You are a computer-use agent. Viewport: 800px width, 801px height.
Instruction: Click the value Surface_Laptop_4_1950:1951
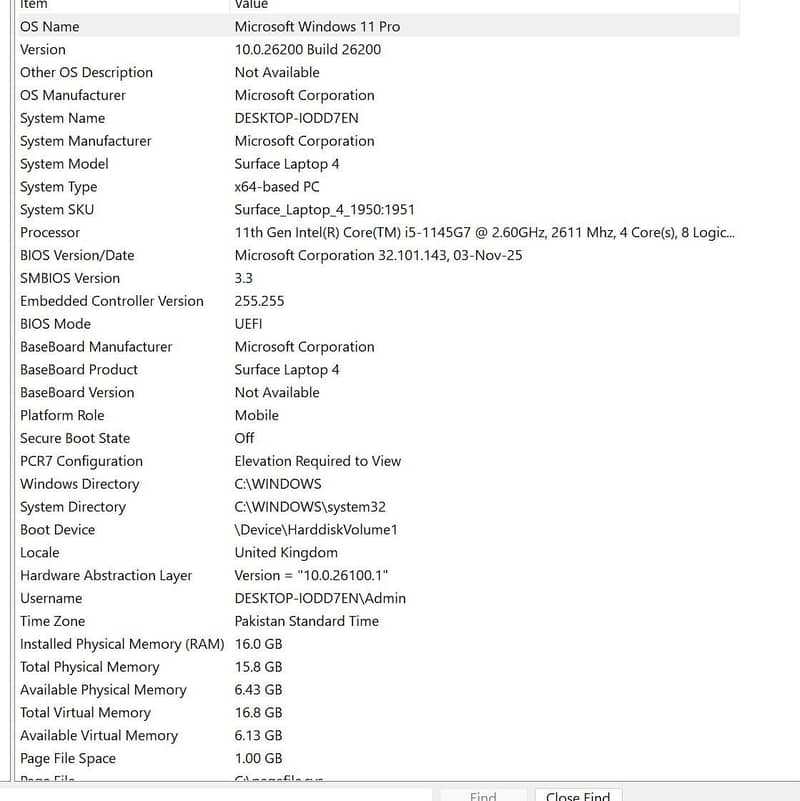point(324,210)
